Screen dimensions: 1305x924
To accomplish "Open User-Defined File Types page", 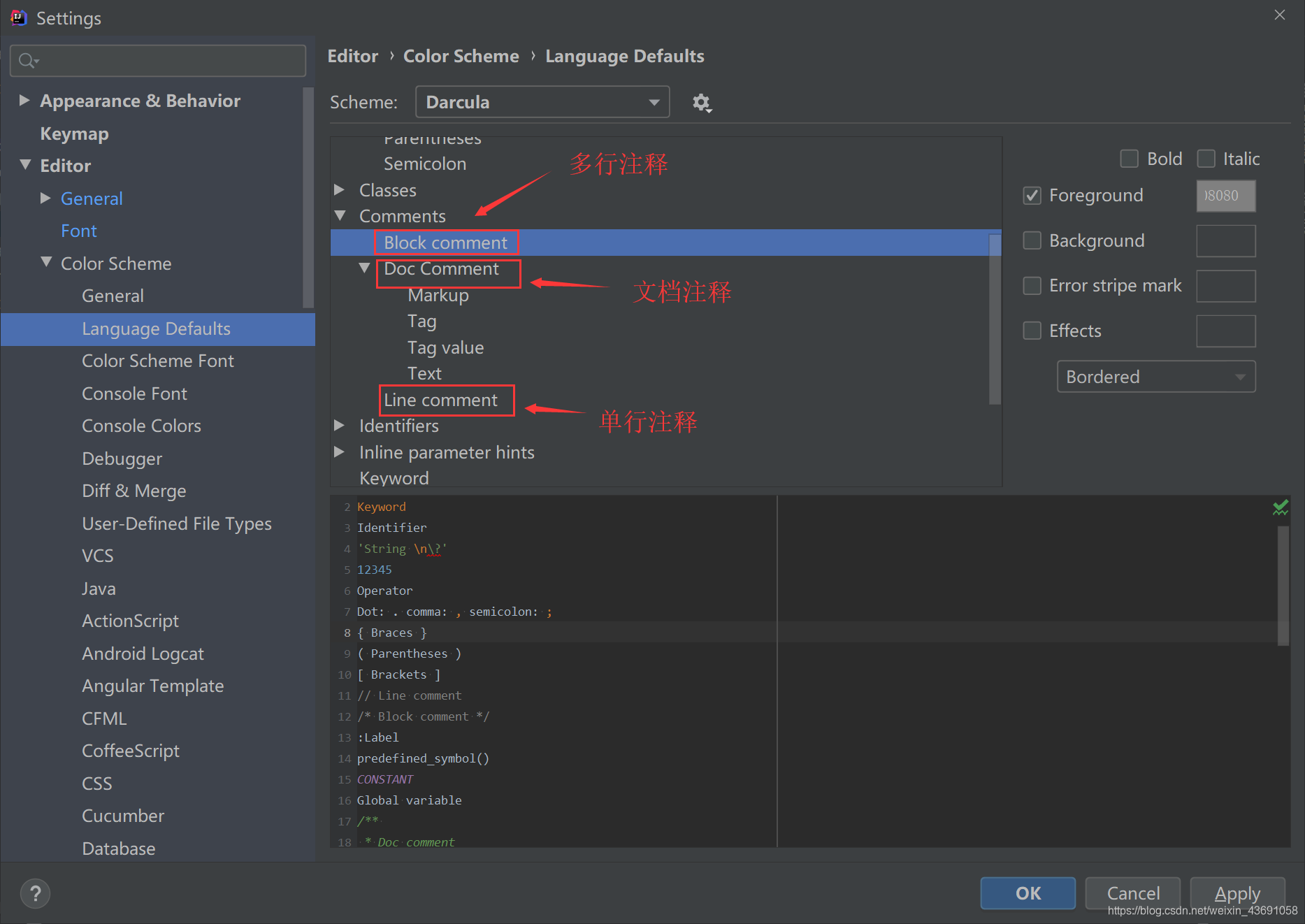I will (x=176, y=524).
